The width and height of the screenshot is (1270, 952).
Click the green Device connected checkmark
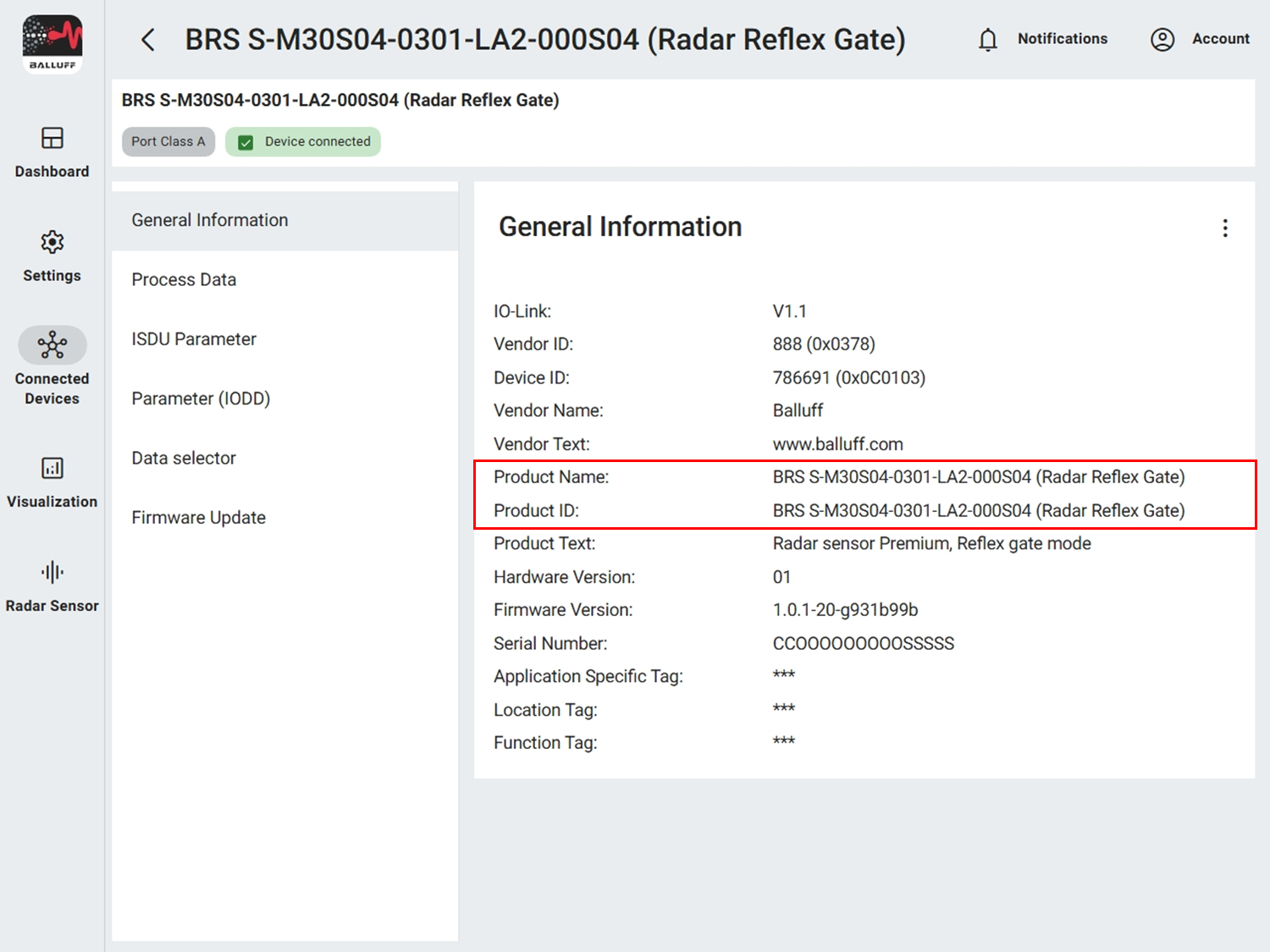(246, 142)
